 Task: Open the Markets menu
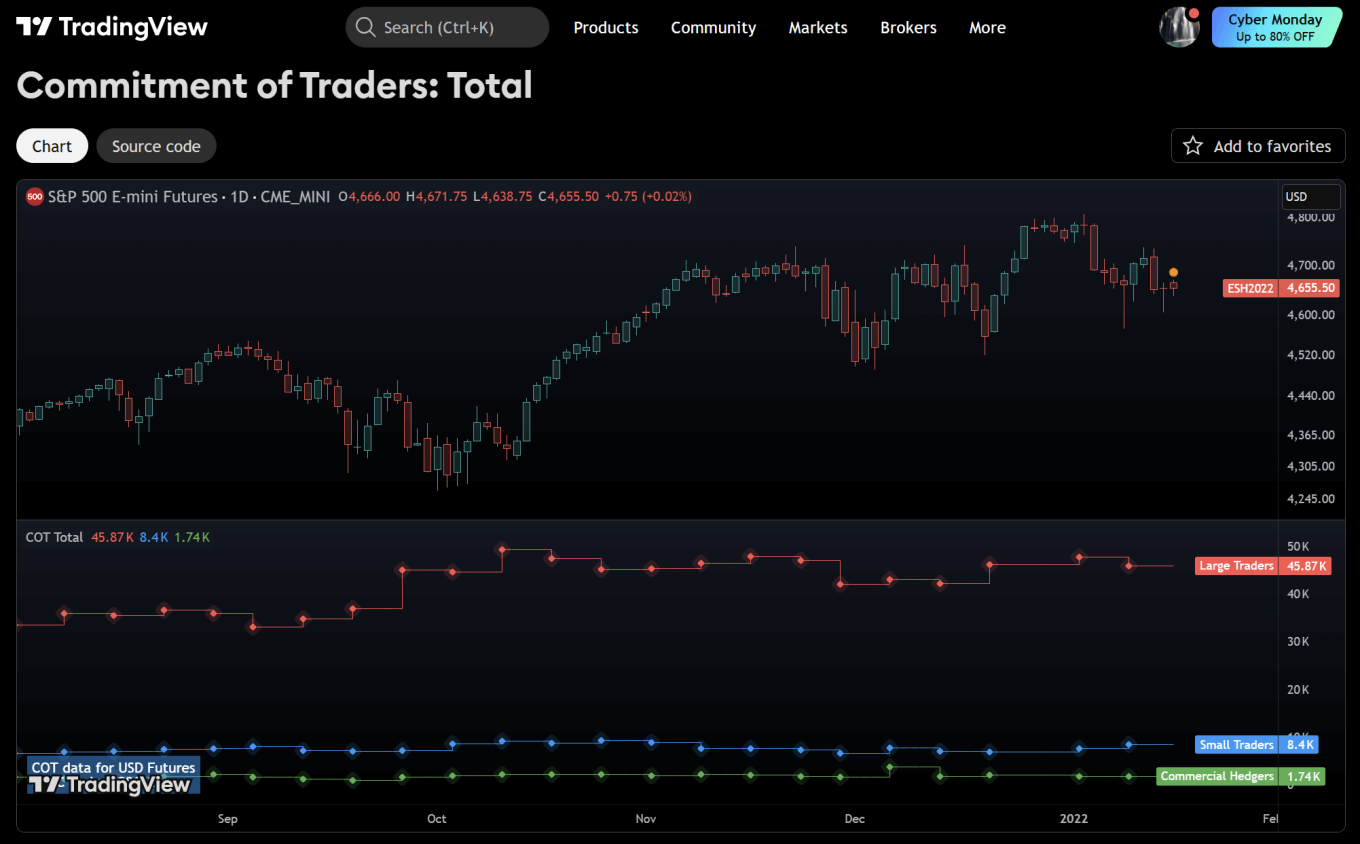pyautogui.click(x=817, y=27)
